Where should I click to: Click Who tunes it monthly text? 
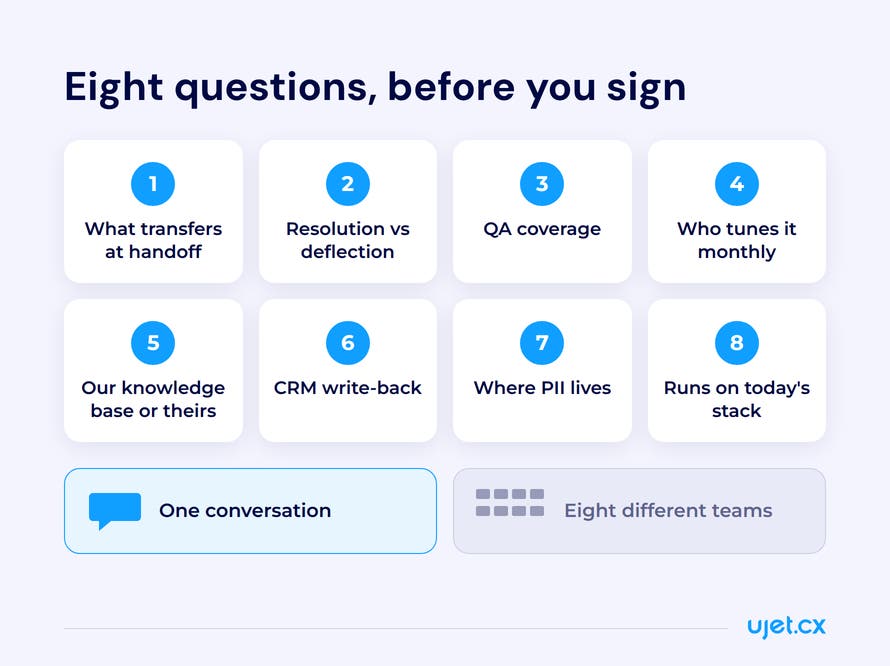point(737,240)
